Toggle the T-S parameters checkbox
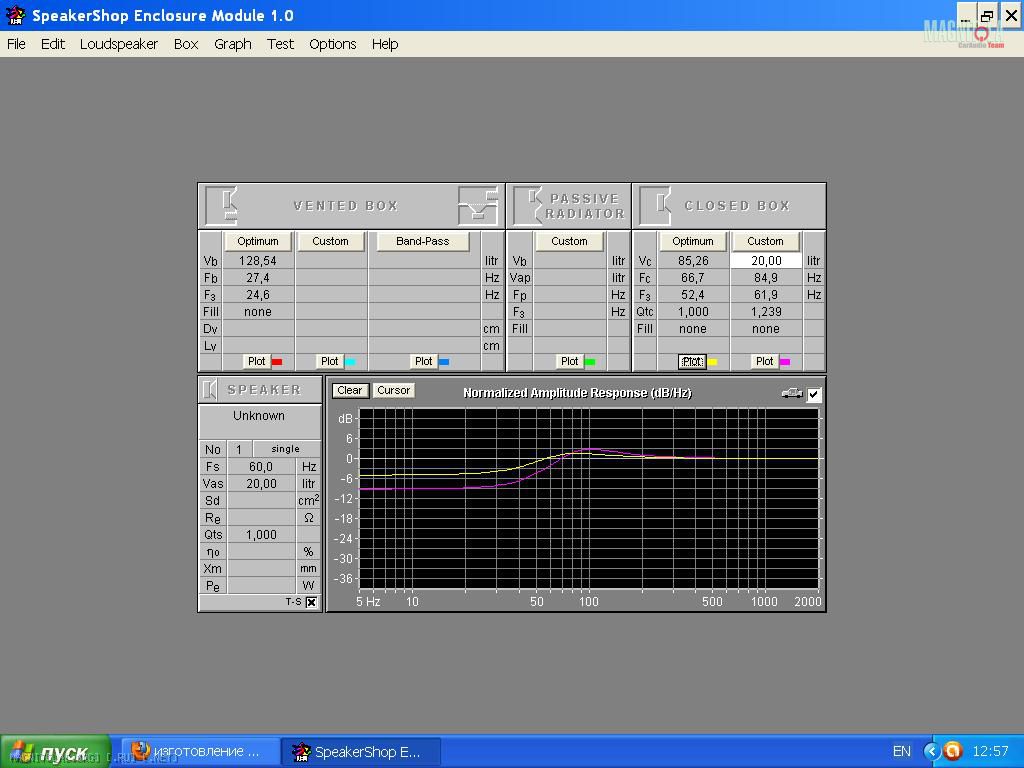The width and height of the screenshot is (1024, 768). pos(312,602)
